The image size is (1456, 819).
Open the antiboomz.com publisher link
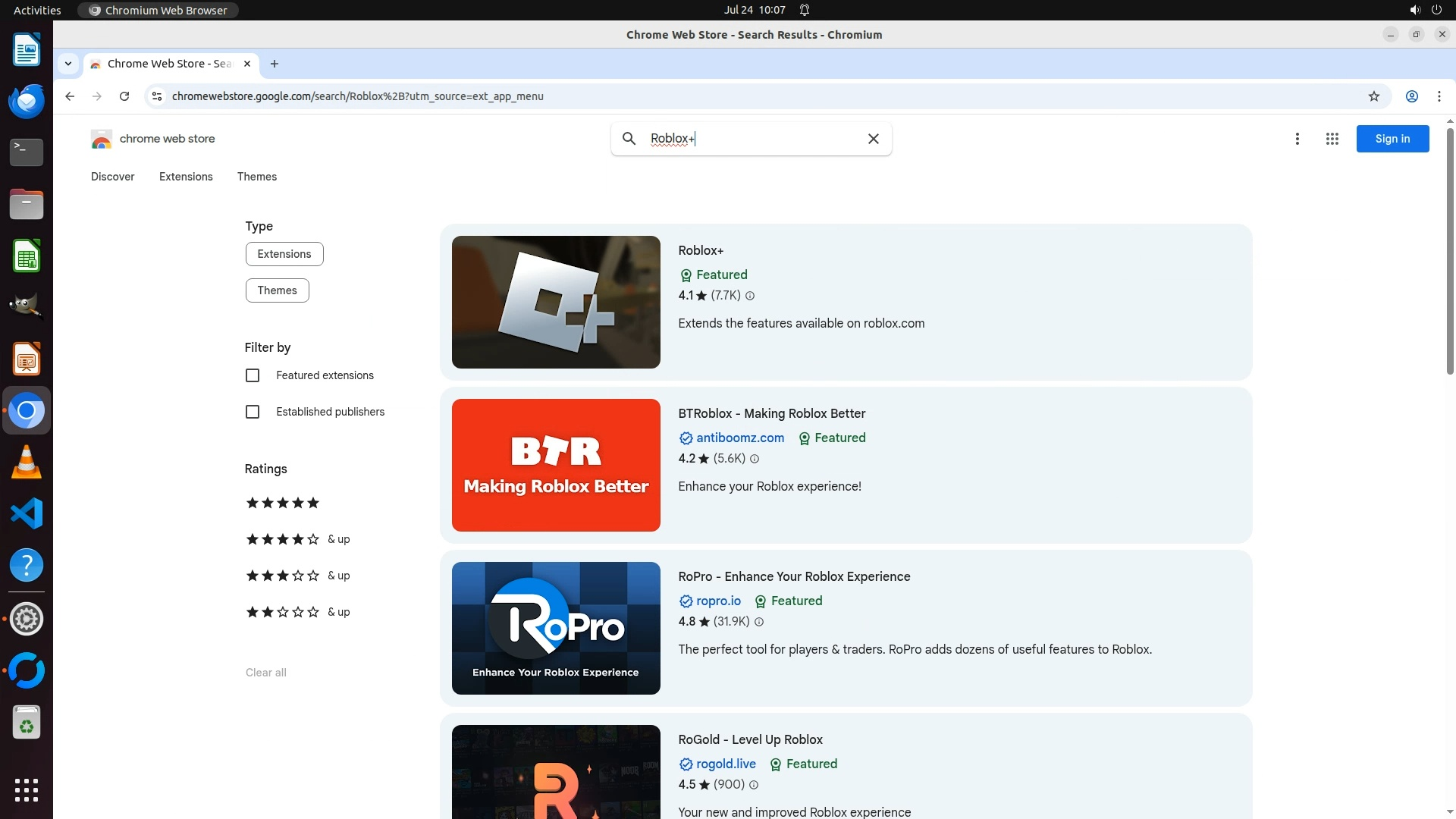point(739,438)
